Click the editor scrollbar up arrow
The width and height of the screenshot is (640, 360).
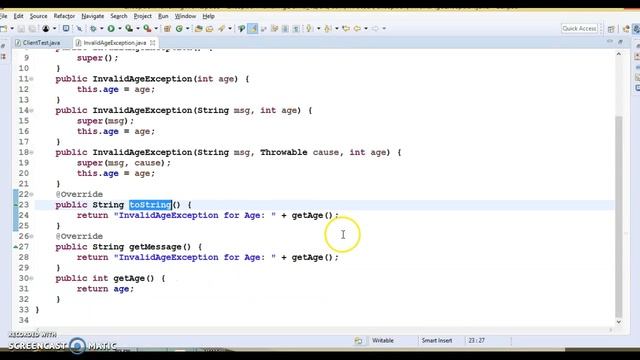[619, 54]
